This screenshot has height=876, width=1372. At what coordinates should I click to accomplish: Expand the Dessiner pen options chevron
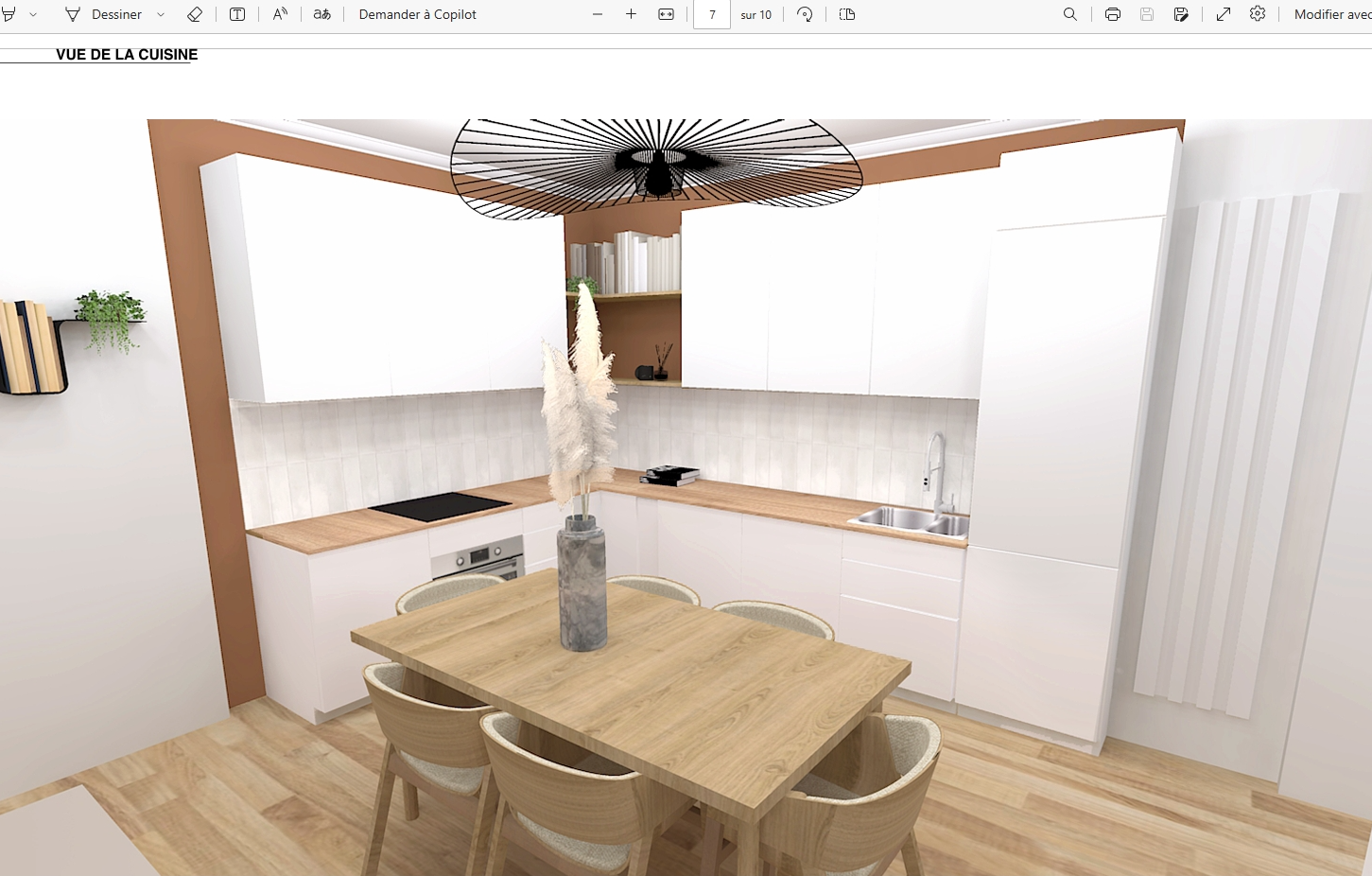(x=161, y=15)
